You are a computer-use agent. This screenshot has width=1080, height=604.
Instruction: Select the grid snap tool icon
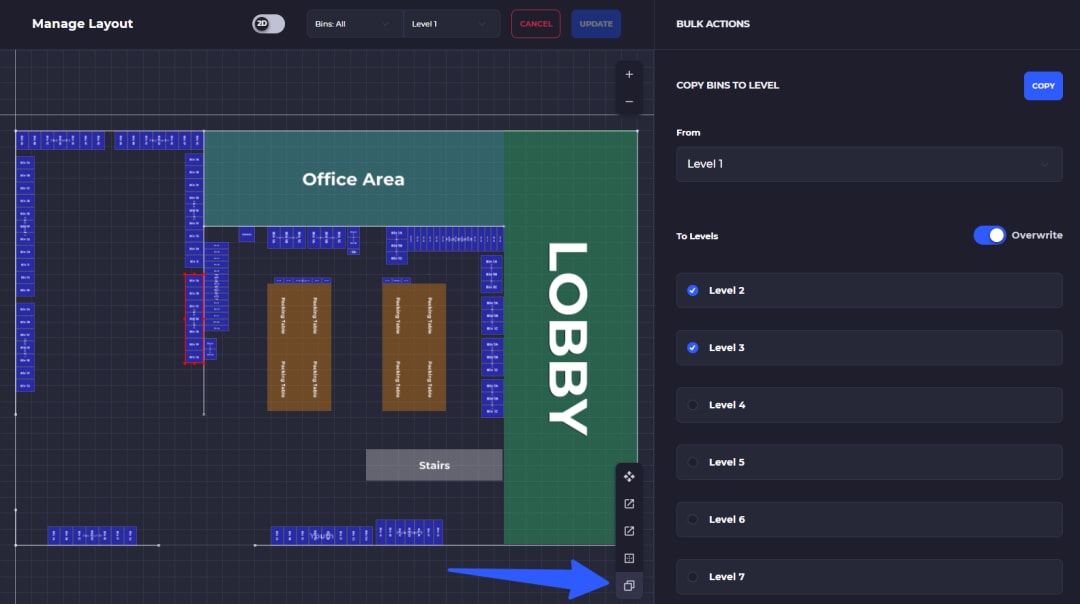629,559
